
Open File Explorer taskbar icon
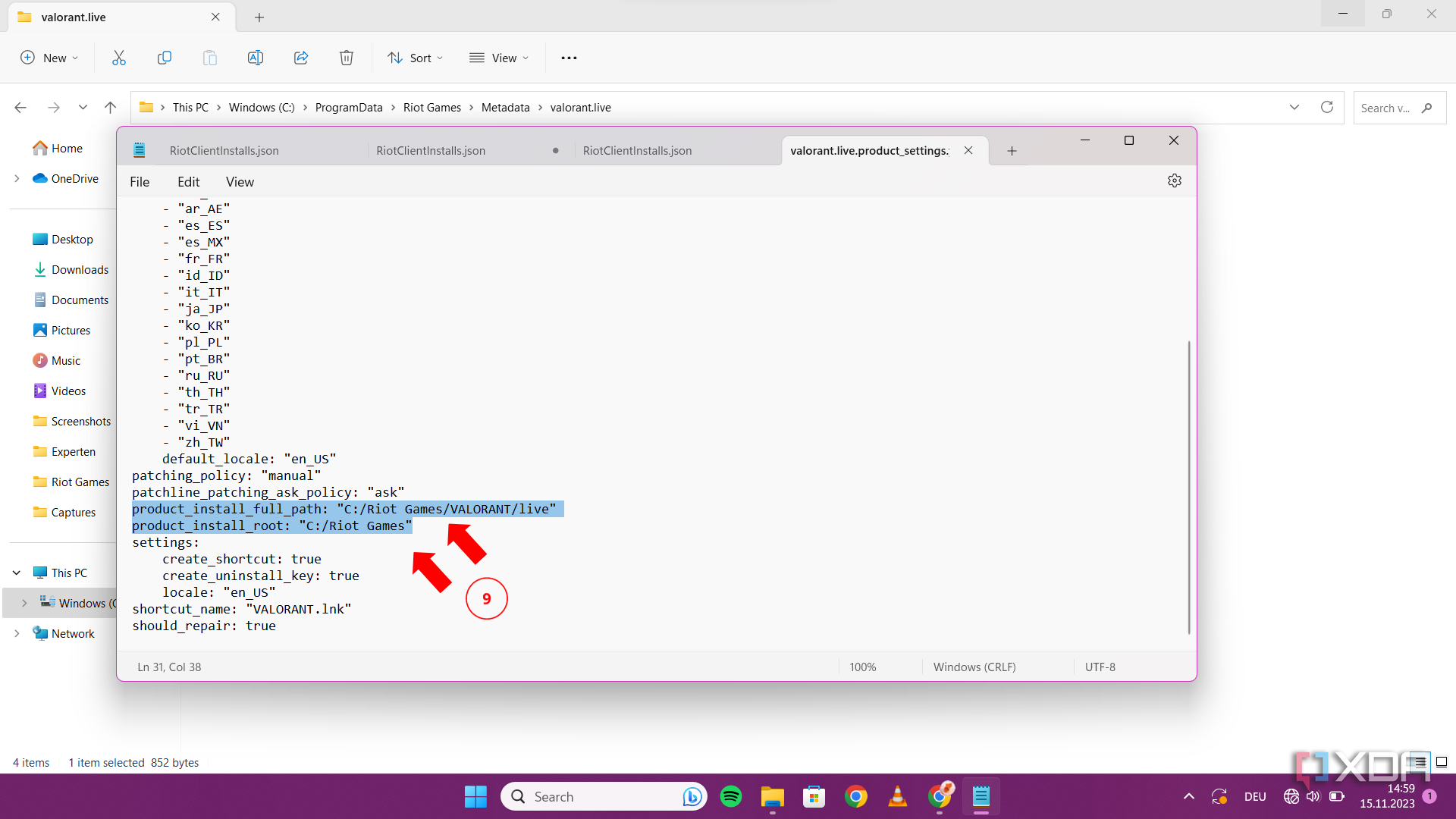[772, 796]
